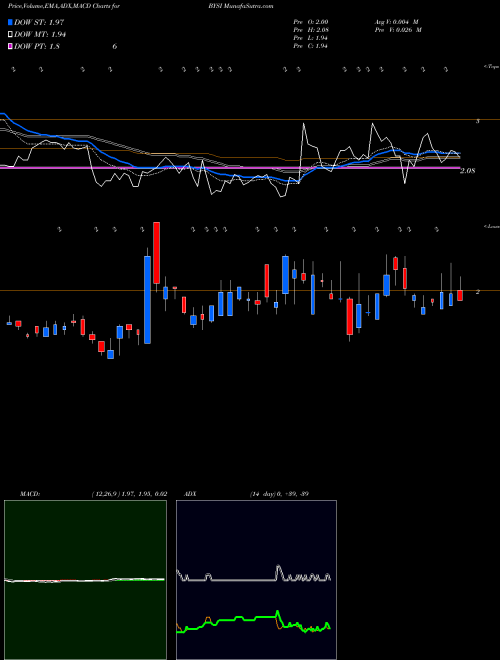Click the magenta DOW PT legend swatch
500x660 pixels.
pos(11,46)
